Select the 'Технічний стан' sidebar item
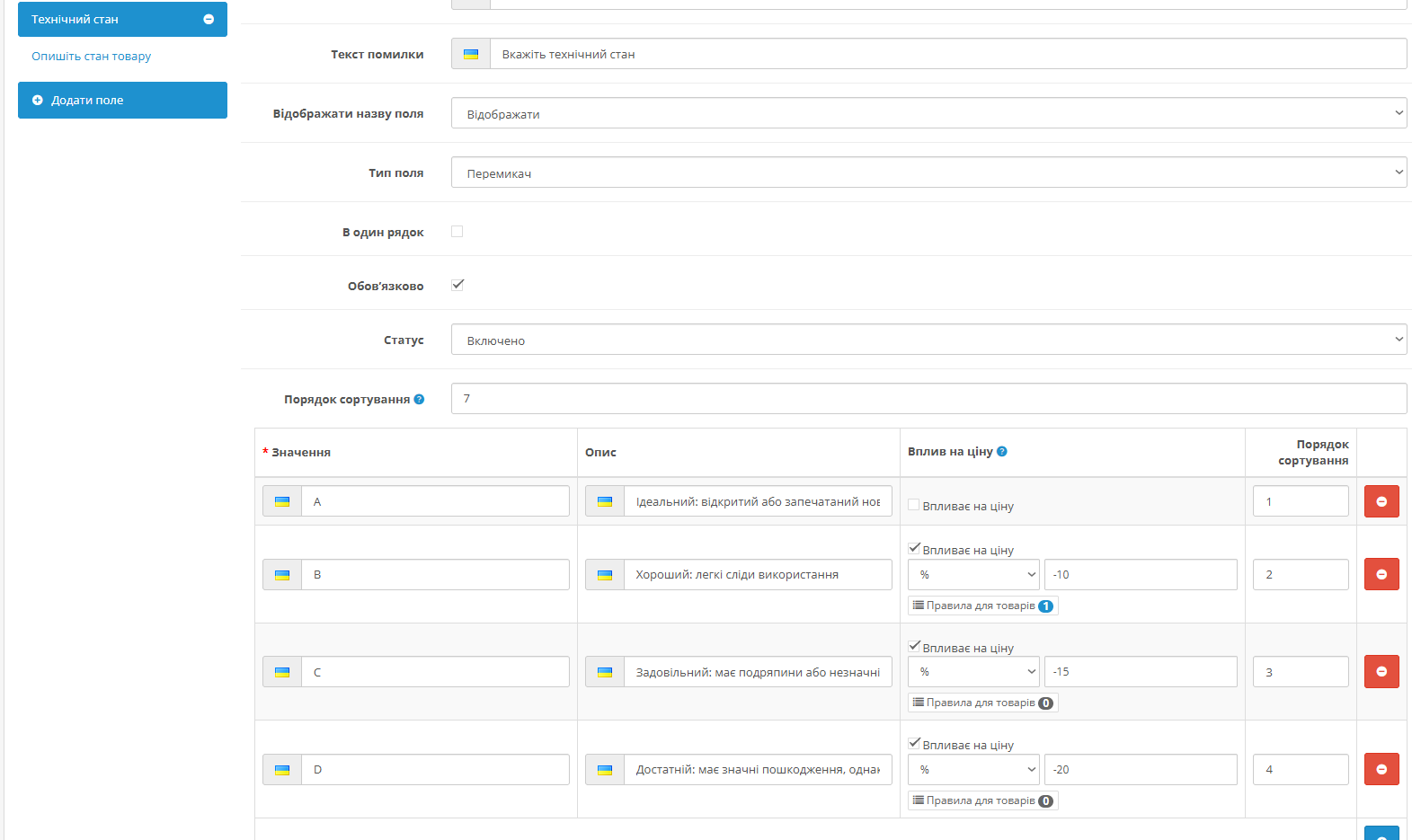The image size is (1412, 840). coord(122,19)
